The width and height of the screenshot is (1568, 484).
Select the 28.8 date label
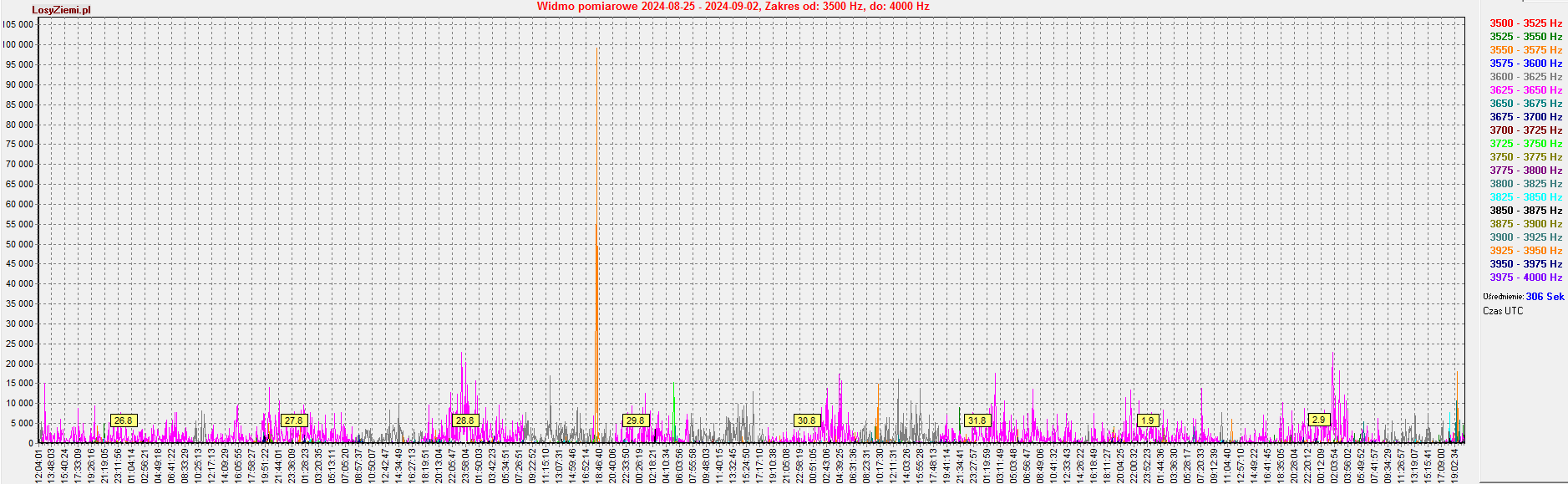[x=464, y=420]
